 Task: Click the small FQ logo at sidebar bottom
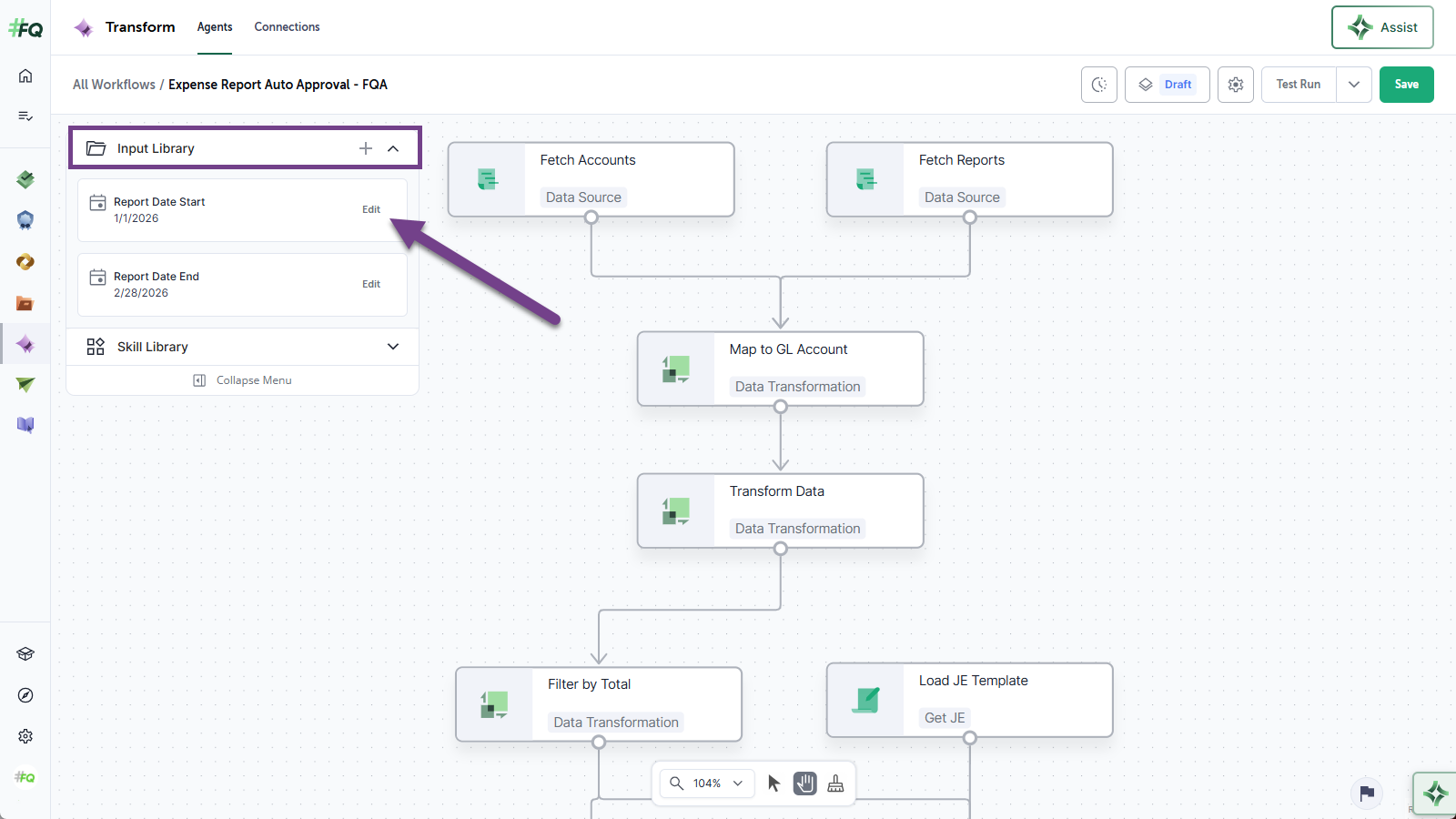coord(25,777)
